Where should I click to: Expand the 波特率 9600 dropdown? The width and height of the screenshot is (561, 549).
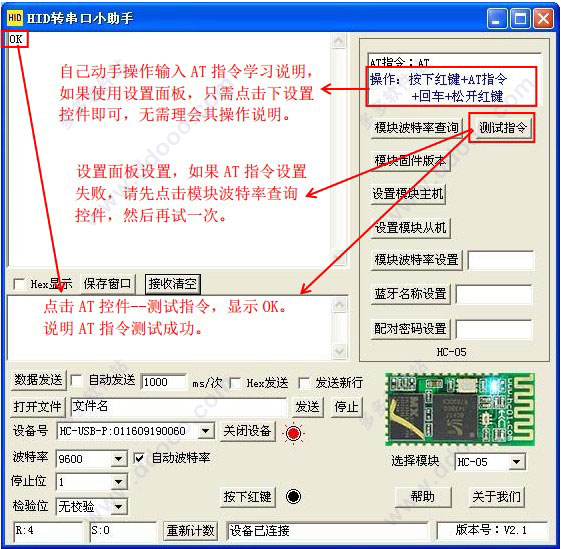click(x=118, y=459)
